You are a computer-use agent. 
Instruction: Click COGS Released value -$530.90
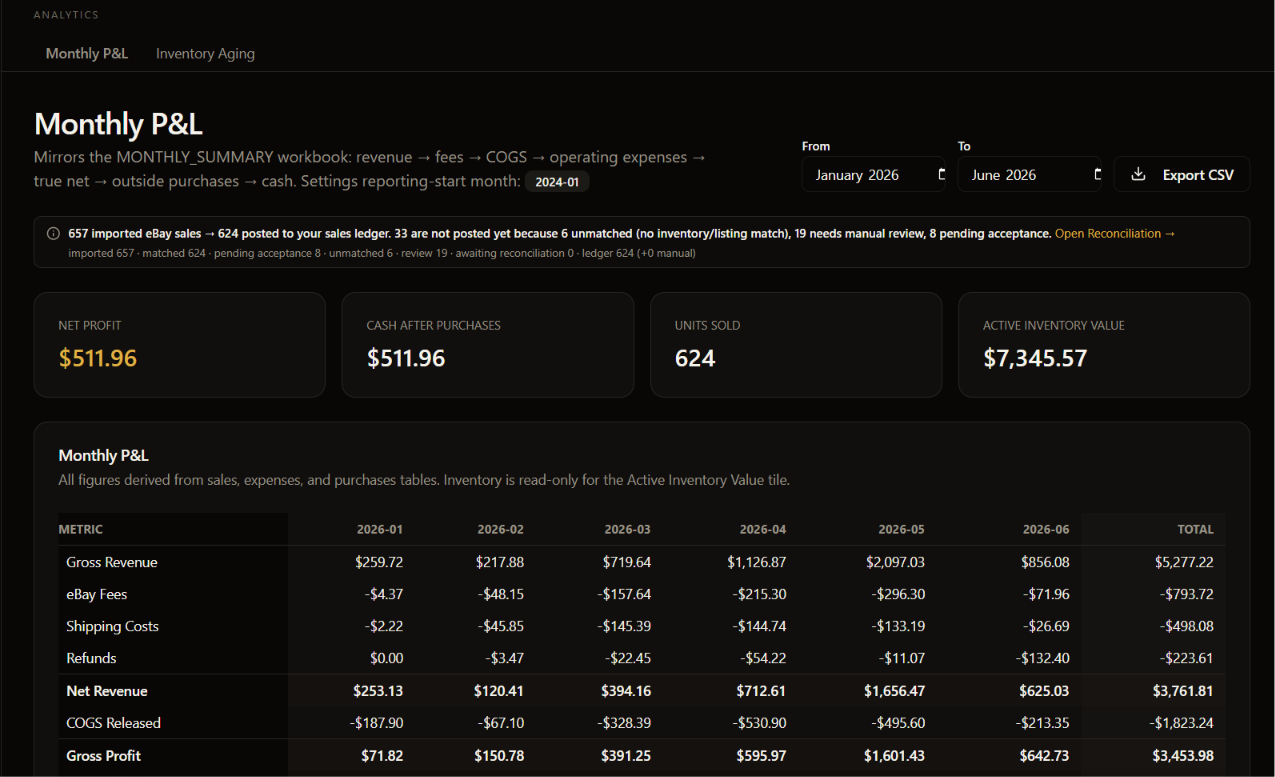point(760,723)
